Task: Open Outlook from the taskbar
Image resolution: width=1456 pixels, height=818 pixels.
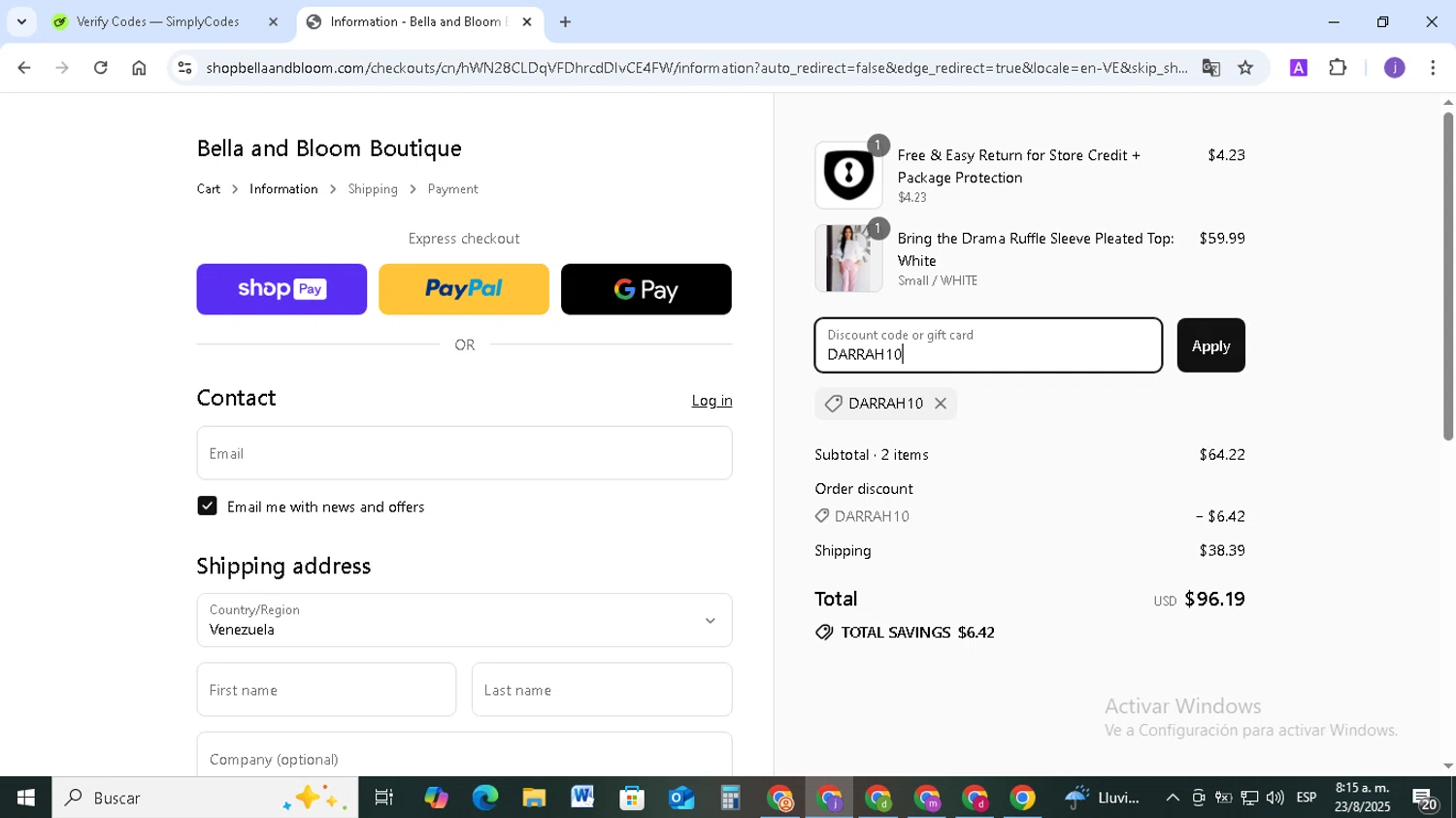Action: [681, 798]
